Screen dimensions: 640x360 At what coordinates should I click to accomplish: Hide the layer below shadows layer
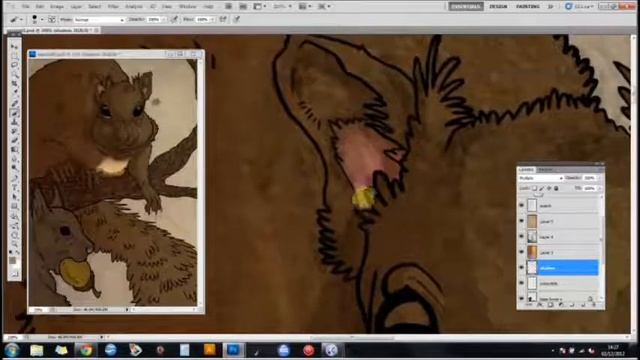[x=522, y=283]
